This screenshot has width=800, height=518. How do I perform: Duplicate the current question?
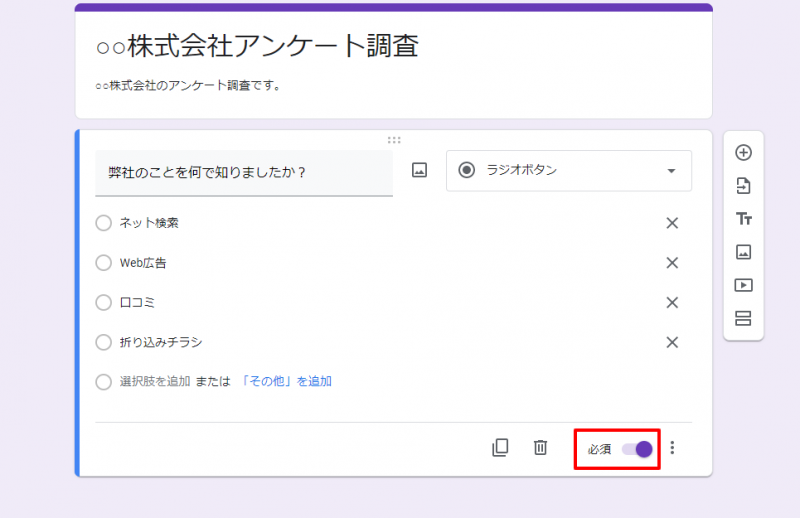500,448
